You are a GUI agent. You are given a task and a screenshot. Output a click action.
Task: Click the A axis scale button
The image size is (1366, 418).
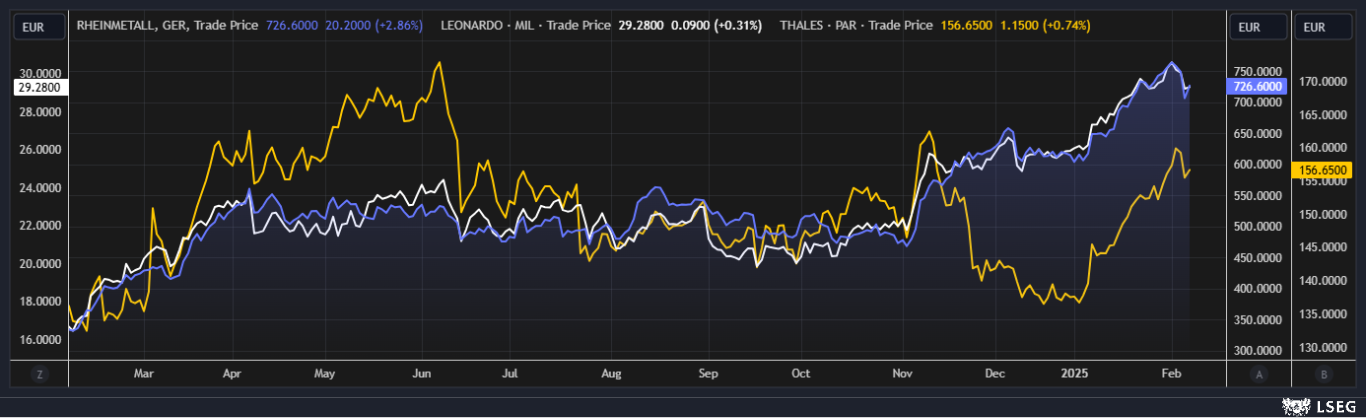(1259, 374)
